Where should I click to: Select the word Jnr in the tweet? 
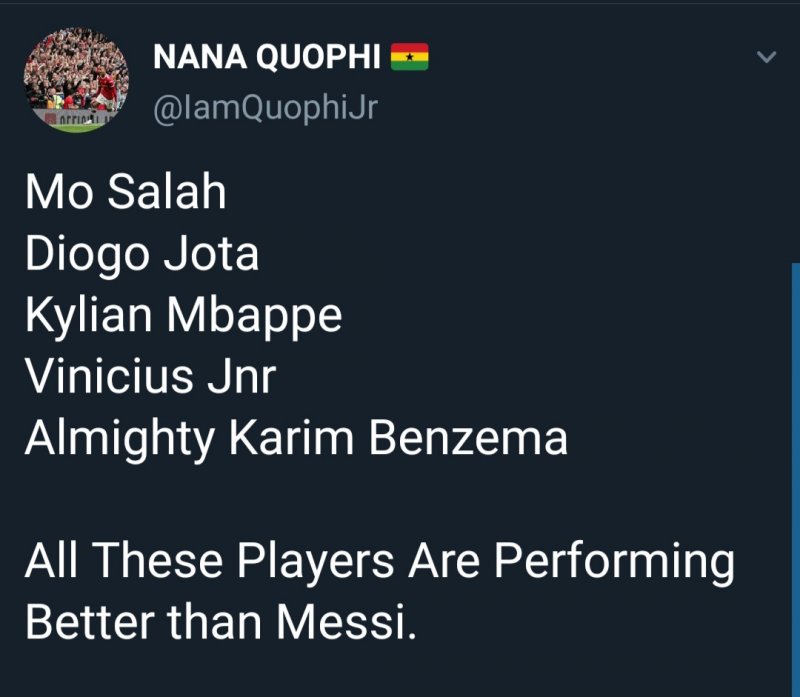[241, 377]
